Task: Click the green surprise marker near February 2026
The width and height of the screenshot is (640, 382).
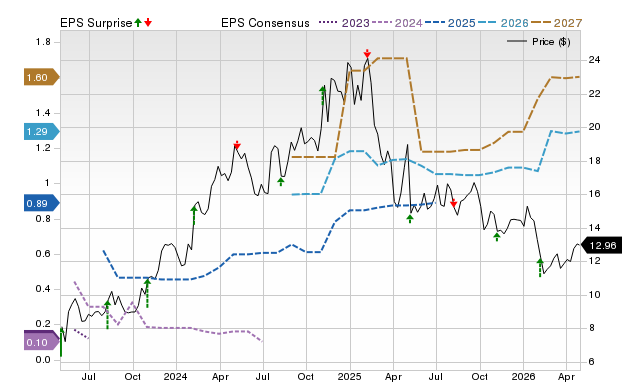Action: coord(540,267)
